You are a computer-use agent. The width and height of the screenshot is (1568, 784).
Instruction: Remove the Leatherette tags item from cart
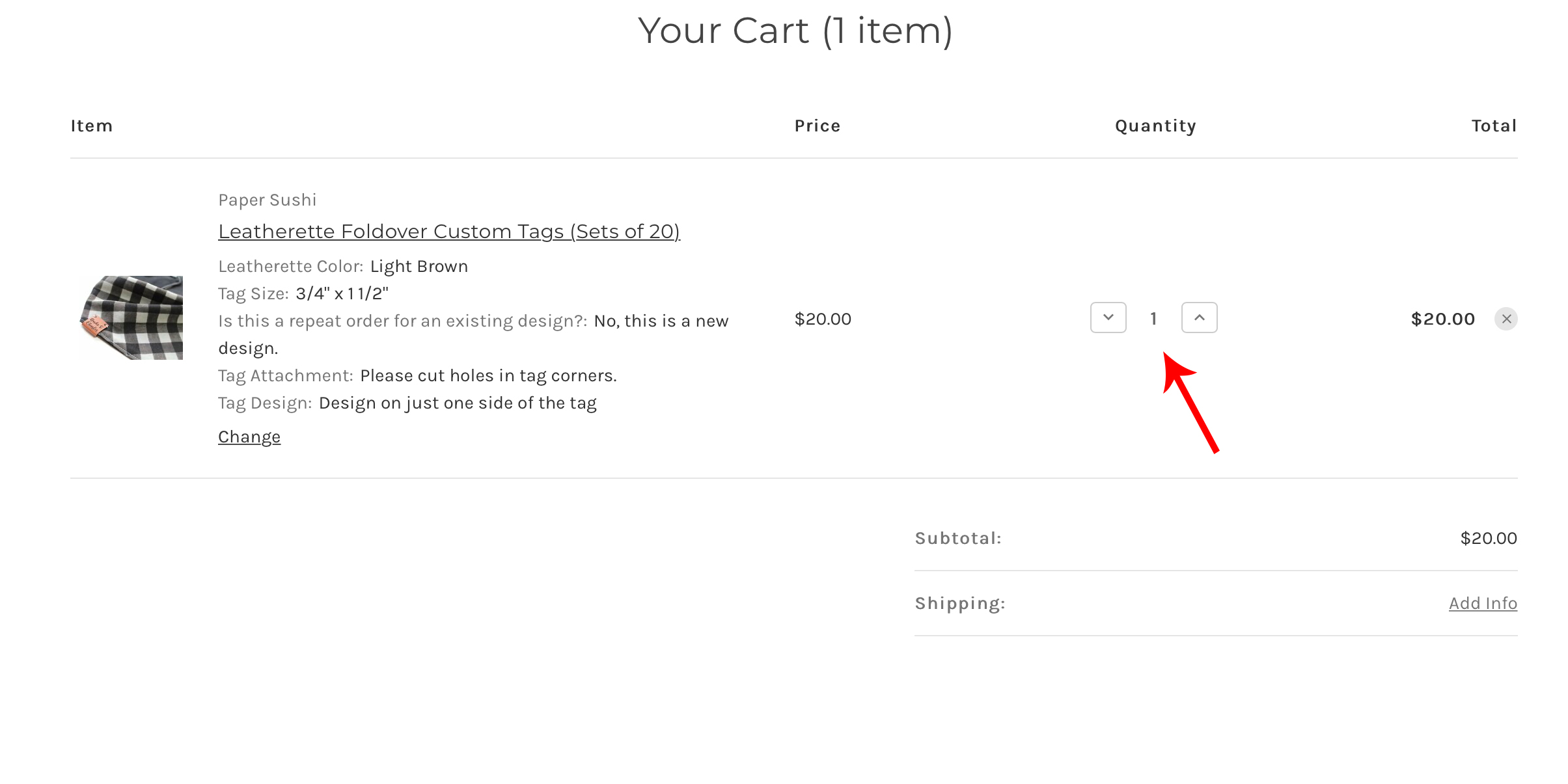[x=1506, y=319]
